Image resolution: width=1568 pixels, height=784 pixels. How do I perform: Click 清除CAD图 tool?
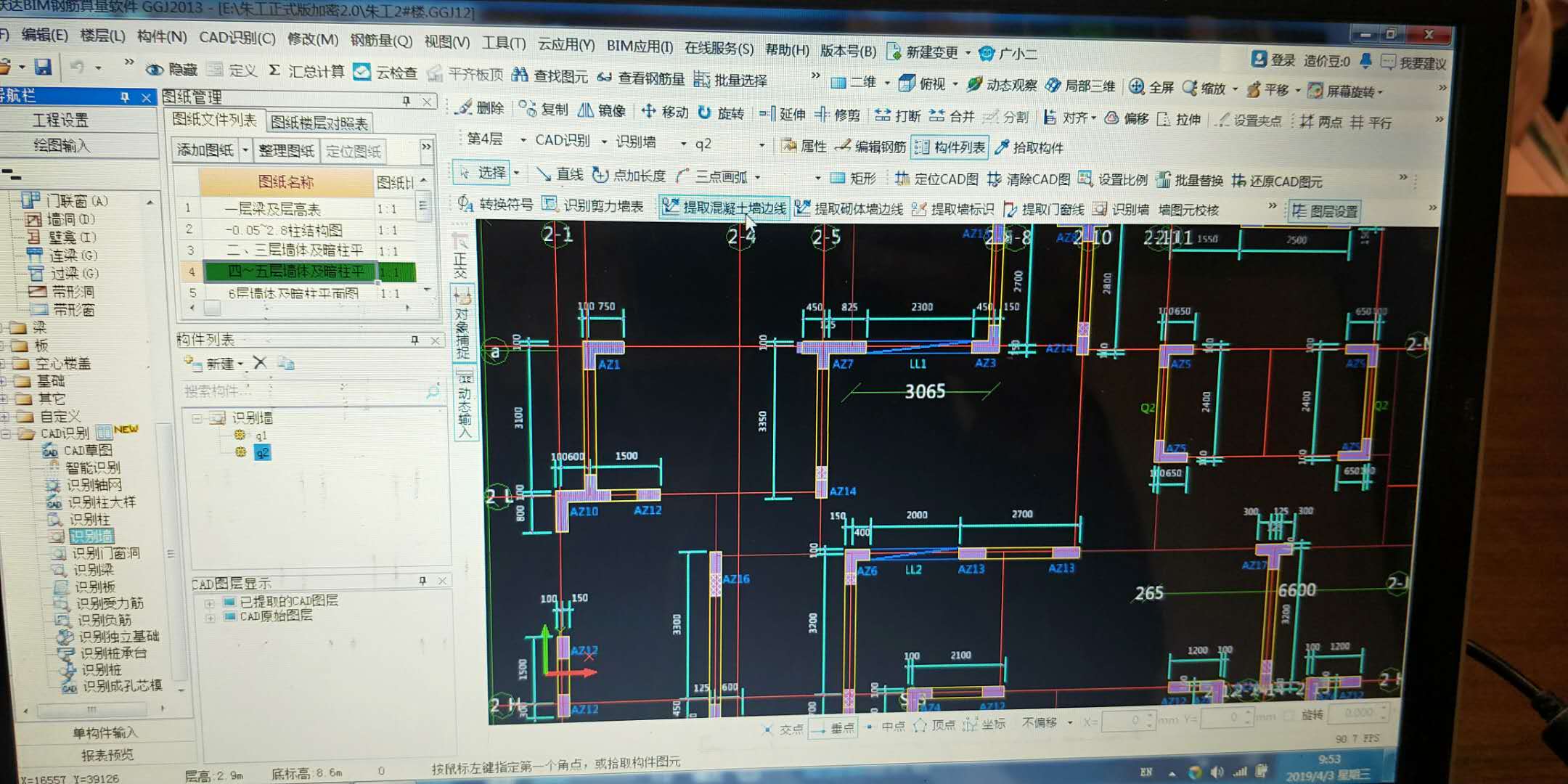1029,179
